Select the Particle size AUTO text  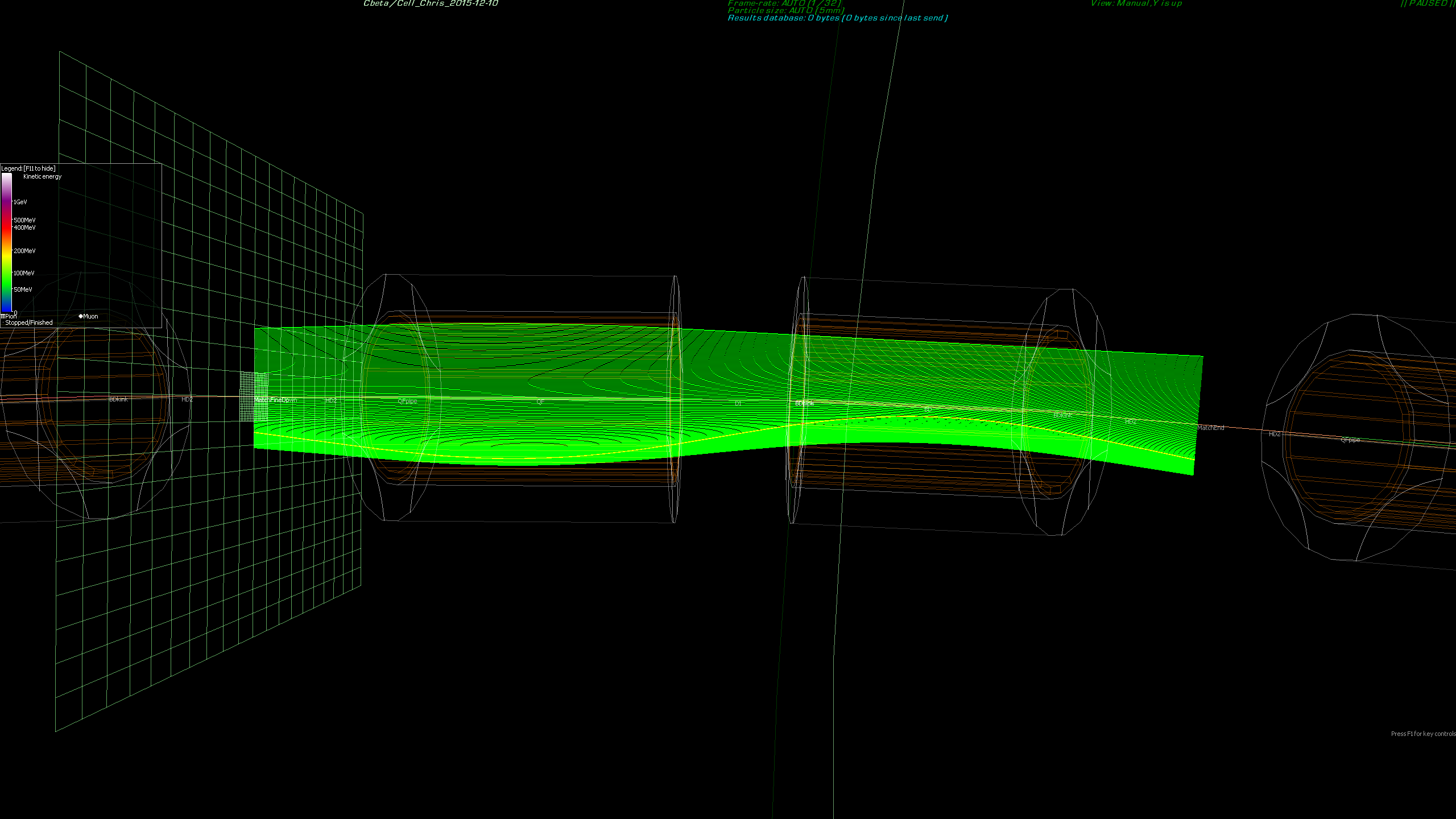(x=785, y=11)
